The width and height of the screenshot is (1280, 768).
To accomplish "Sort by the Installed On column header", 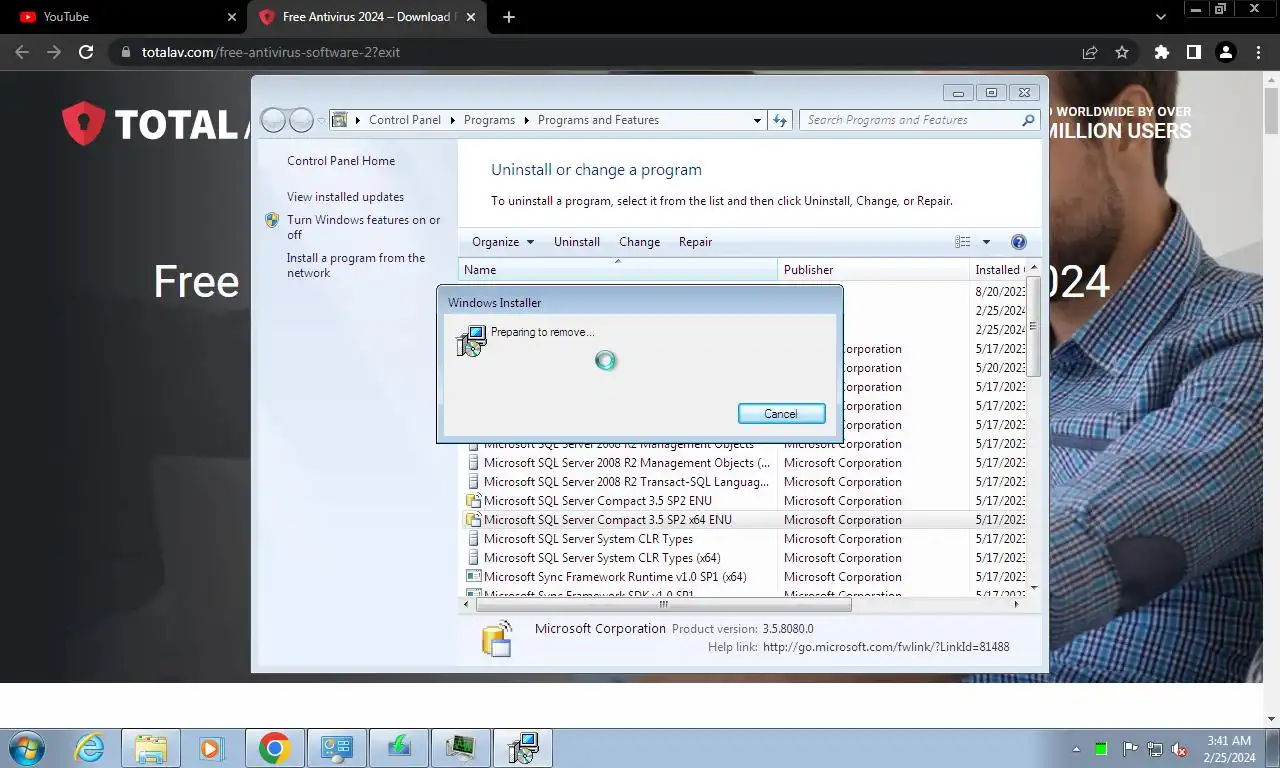I will [998, 270].
